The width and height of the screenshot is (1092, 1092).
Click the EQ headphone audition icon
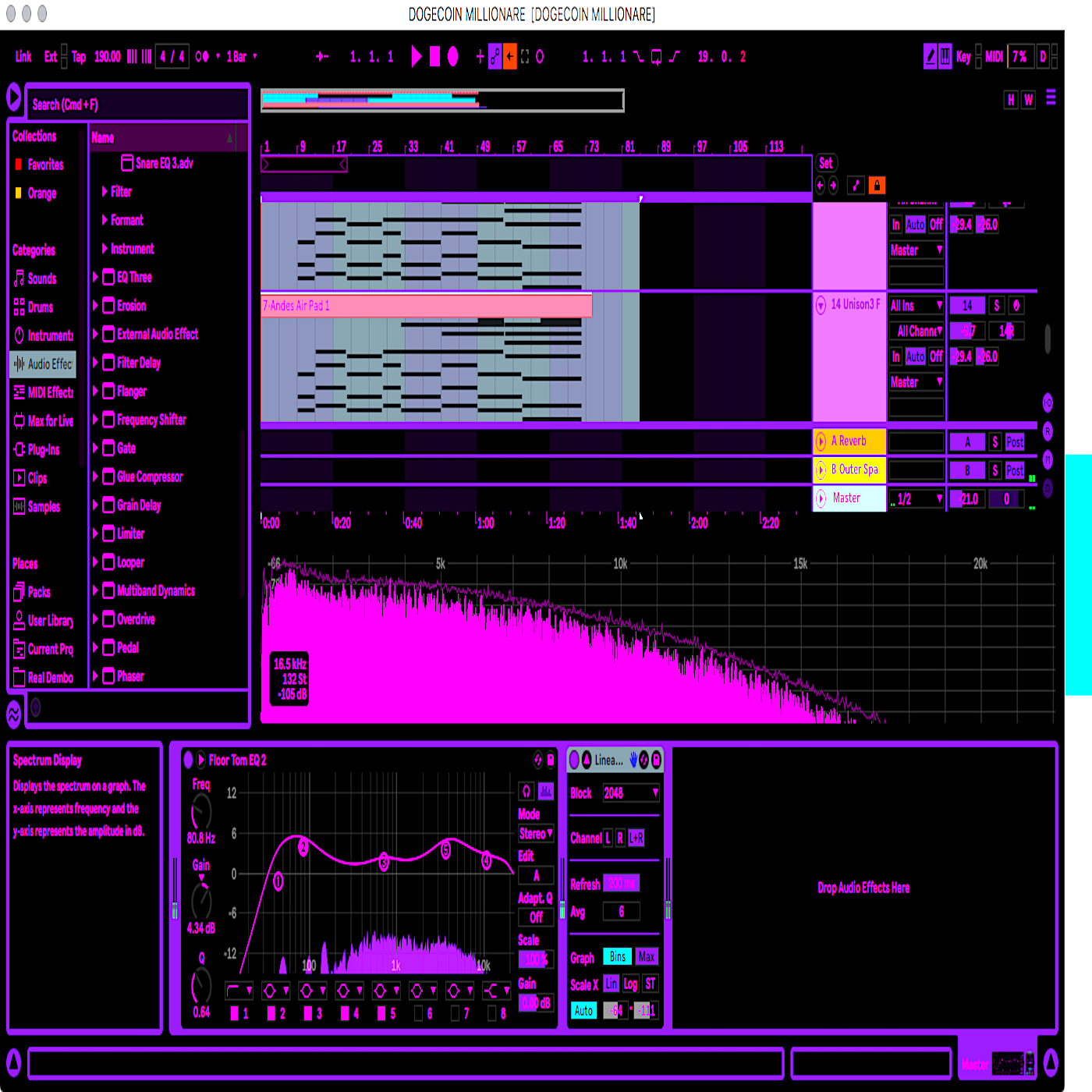[x=526, y=791]
